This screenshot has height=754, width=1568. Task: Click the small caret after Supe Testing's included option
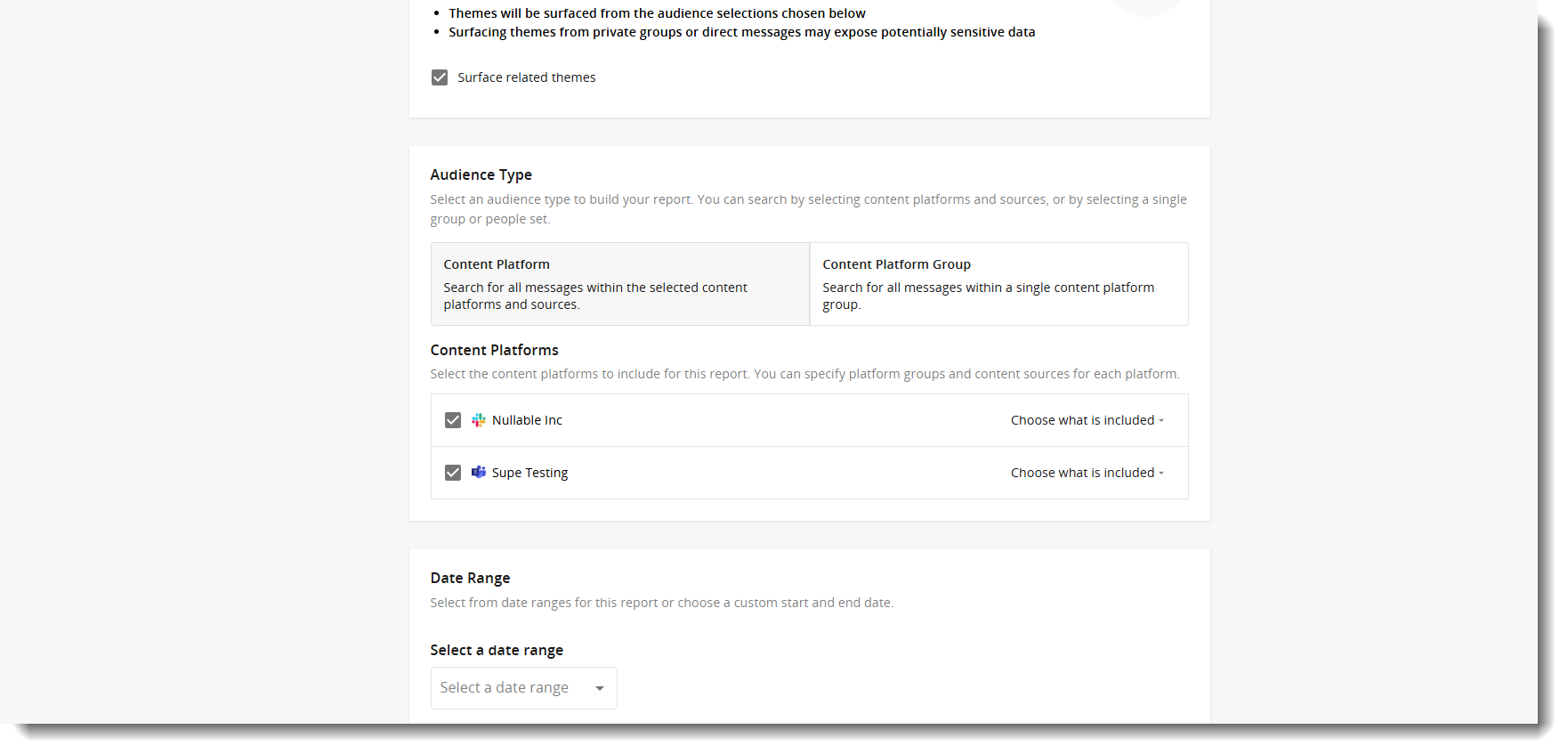1161,474
